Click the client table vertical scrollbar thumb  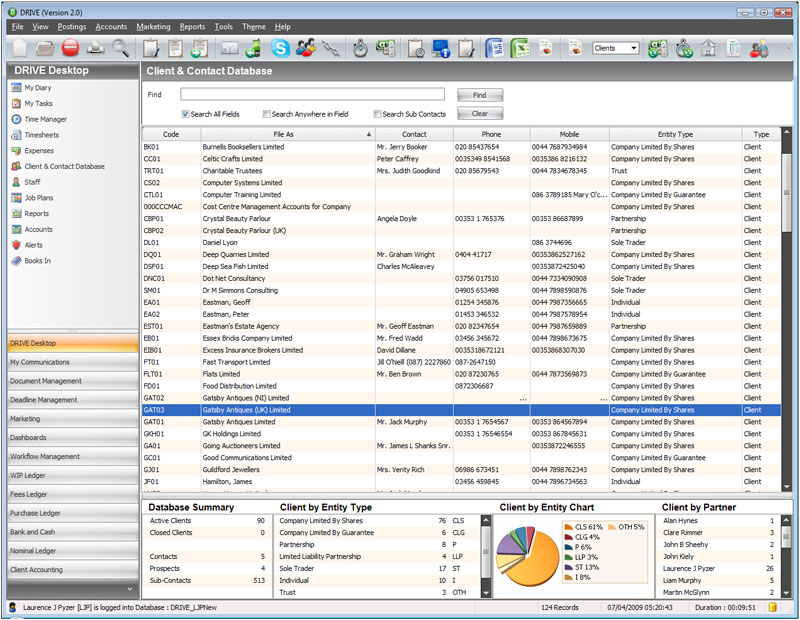pyautogui.click(x=786, y=191)
